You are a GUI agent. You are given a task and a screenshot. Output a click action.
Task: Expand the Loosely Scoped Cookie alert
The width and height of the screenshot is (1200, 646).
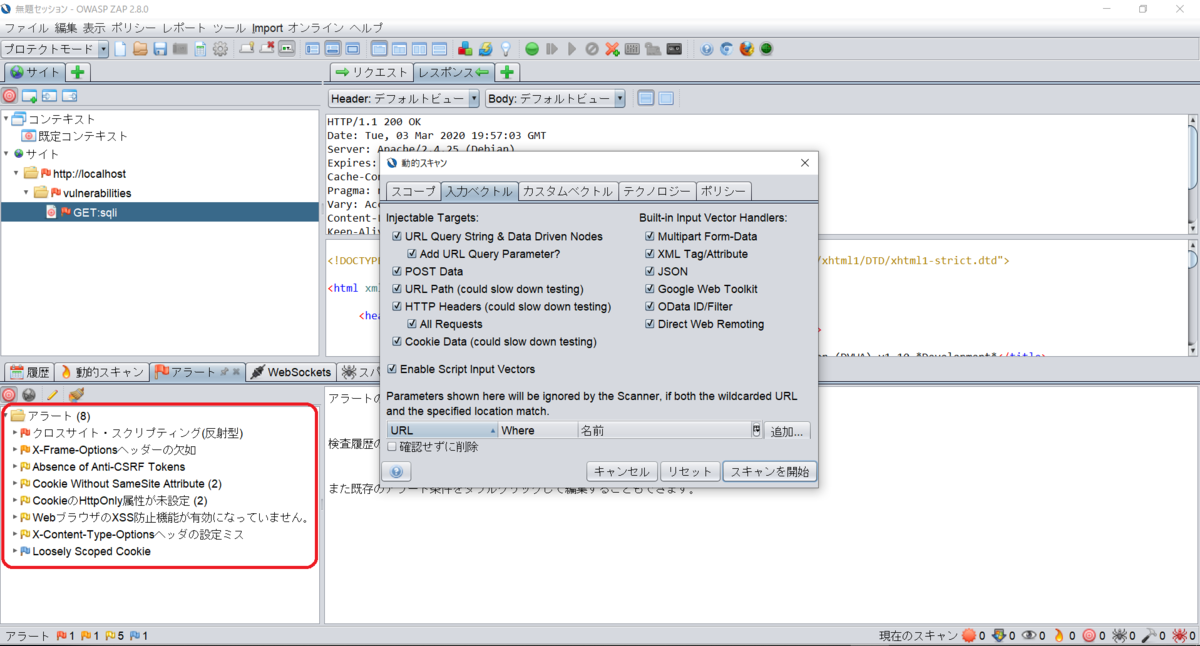pos(15,551)
